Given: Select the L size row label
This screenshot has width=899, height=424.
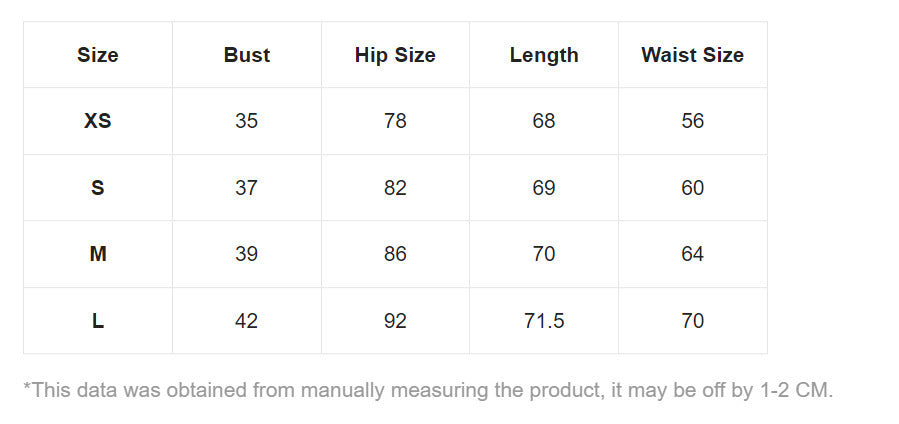Looking at the screenshot, I should (98, 321).
